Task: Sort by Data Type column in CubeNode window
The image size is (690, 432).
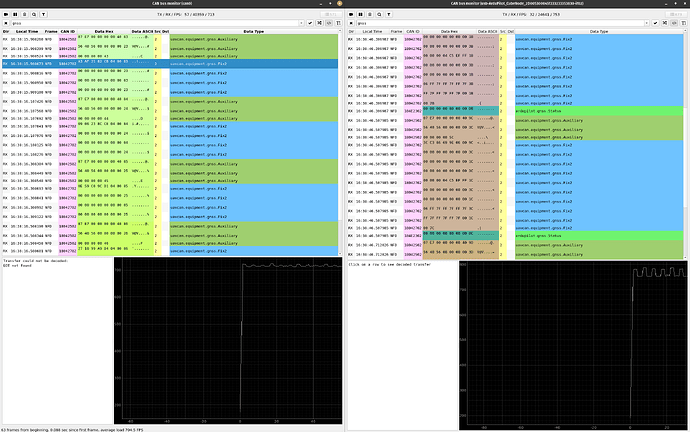Action: coord(599,32)
